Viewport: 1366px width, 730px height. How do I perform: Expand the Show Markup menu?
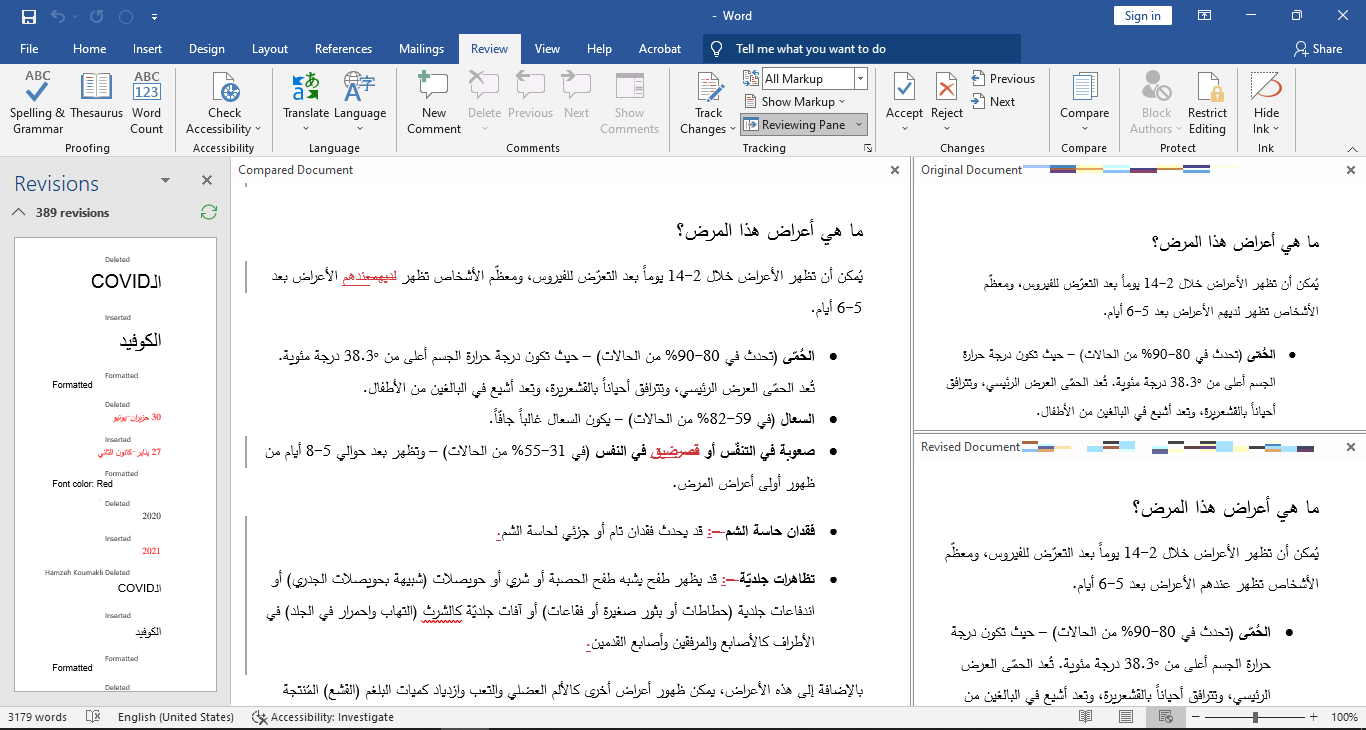point(796,102)
